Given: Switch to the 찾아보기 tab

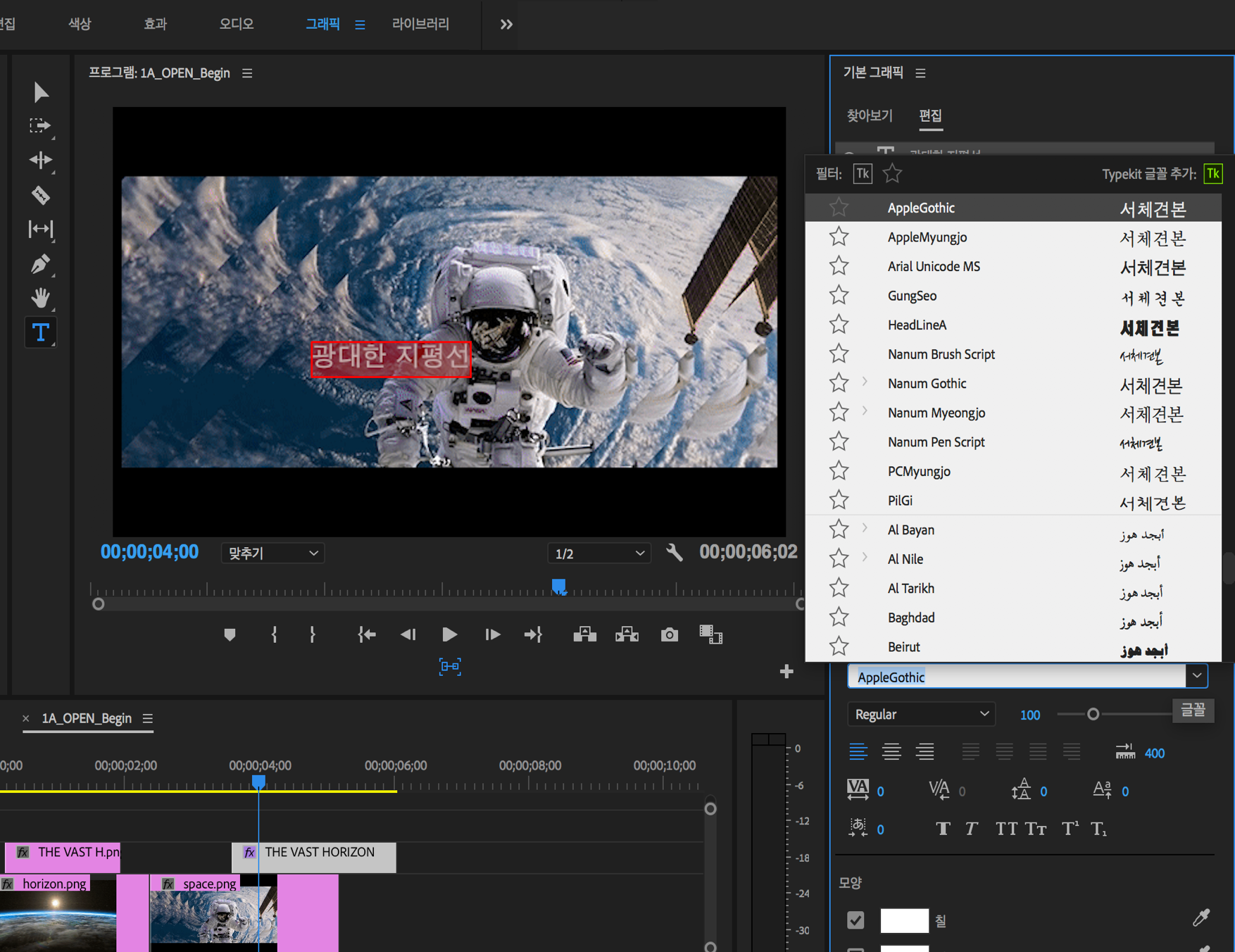Looking at the screenshot, I should coord(870,115).
